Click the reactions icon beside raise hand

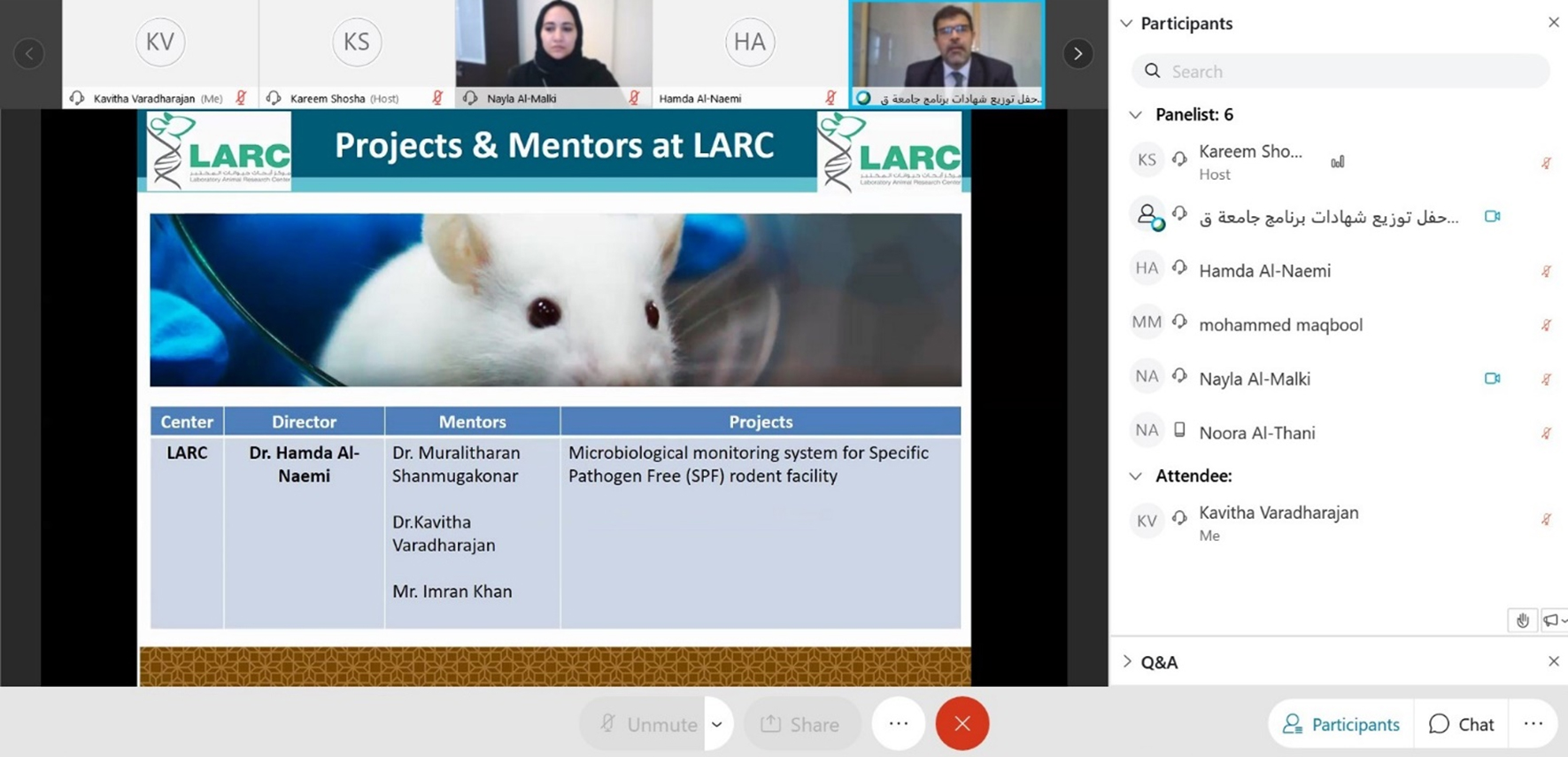click(x=1551, y=621)
